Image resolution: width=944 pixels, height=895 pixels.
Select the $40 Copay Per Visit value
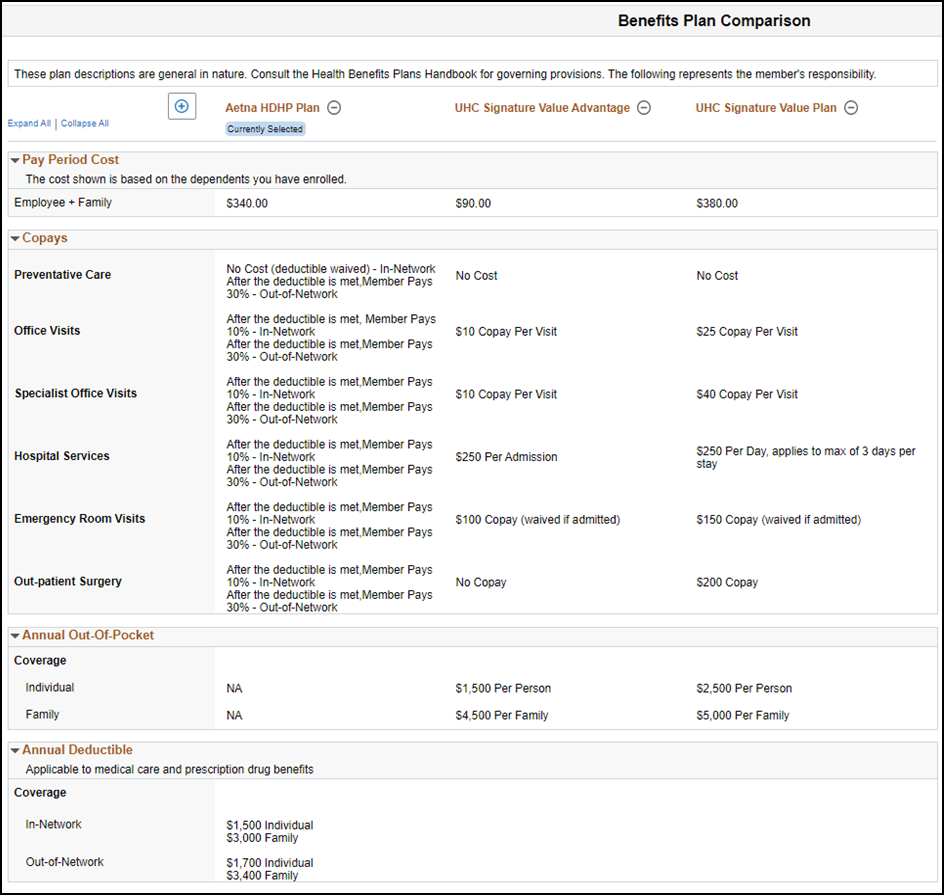[747, 394]
